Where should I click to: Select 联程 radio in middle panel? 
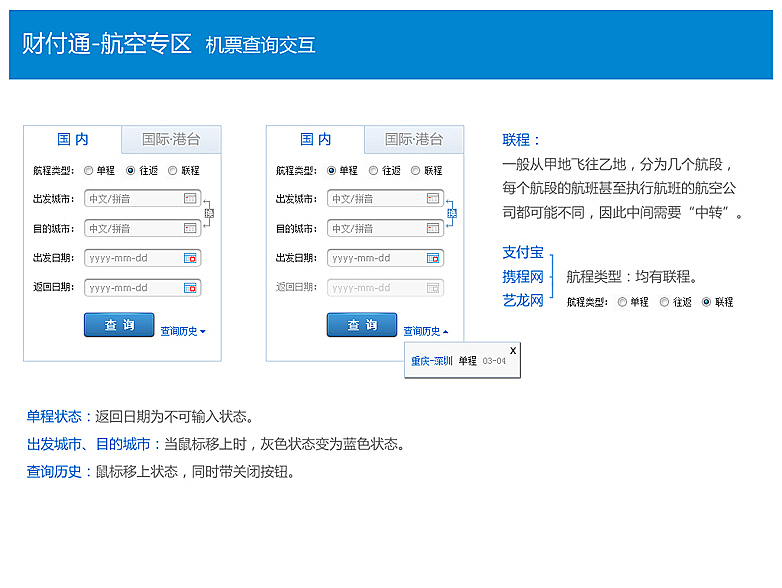pyautogui.click(x=415, y=171)
